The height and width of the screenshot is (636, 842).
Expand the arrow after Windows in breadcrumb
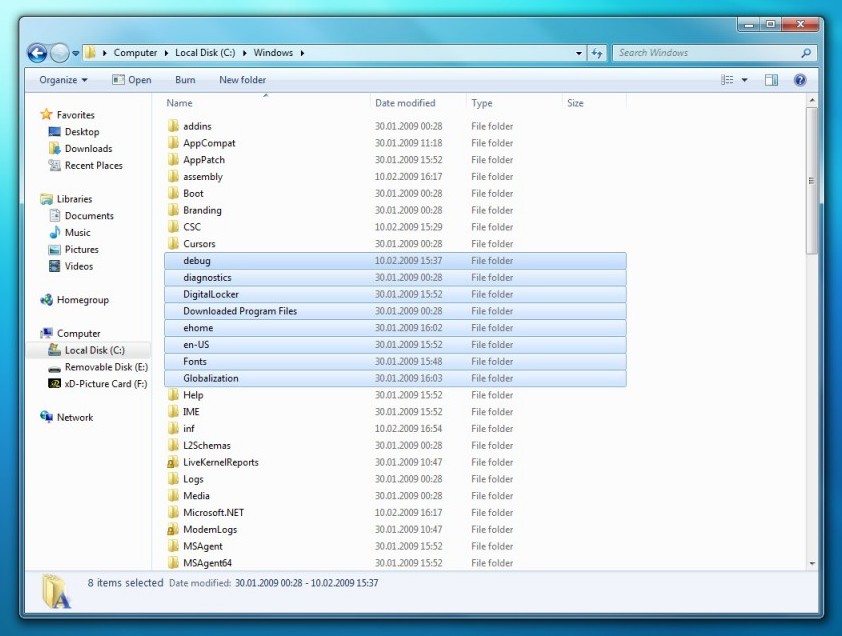[302, 53]
